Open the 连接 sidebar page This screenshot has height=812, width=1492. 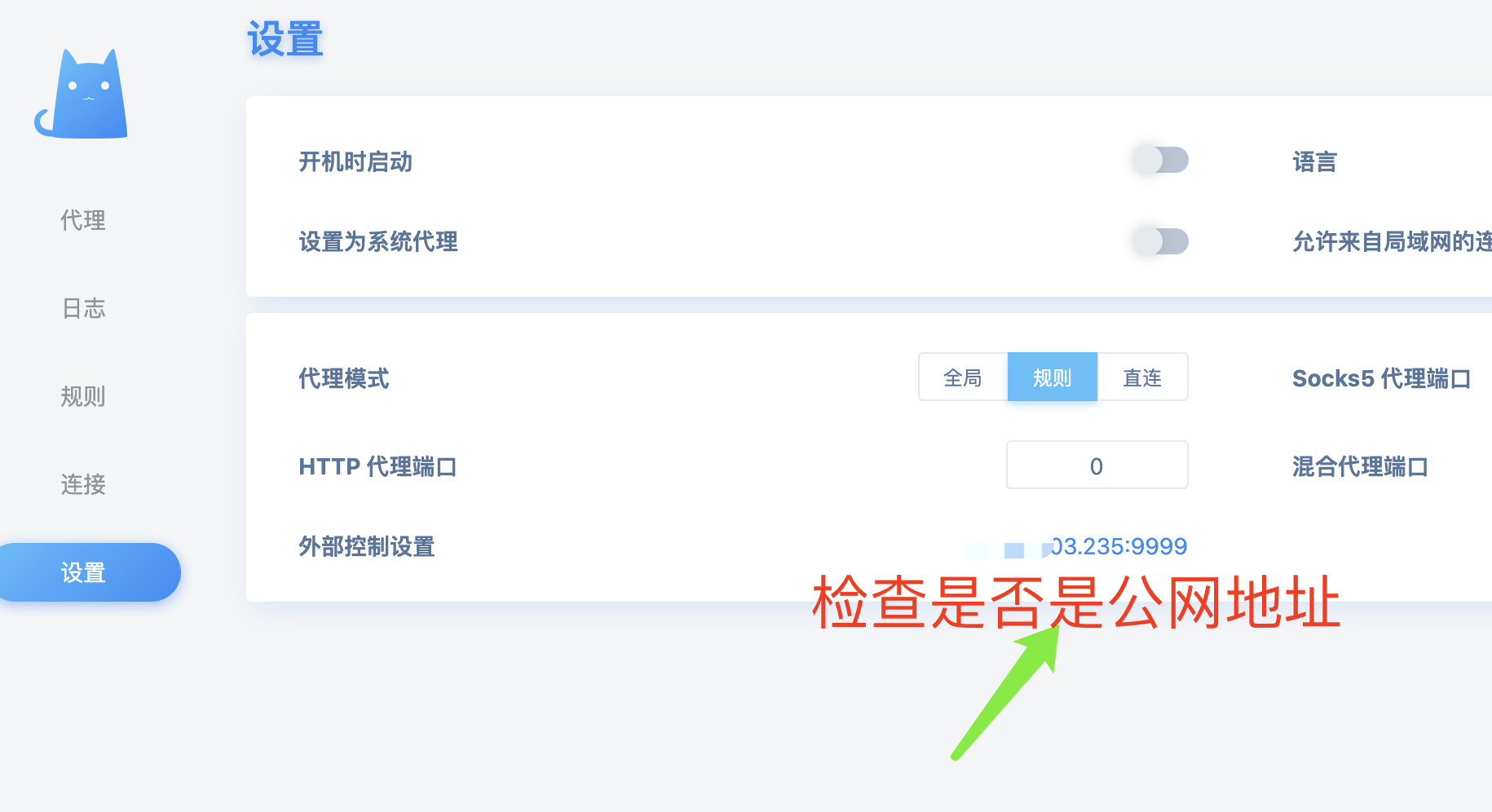pyautogui.click(x=83, y=484)
